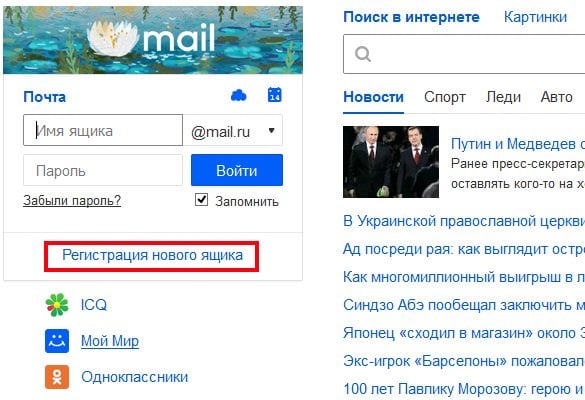Click the text starting 'Ранее пресс-секретар'
Image resolution: width=585 pixels, height=400 pixels.
point(518,164)
